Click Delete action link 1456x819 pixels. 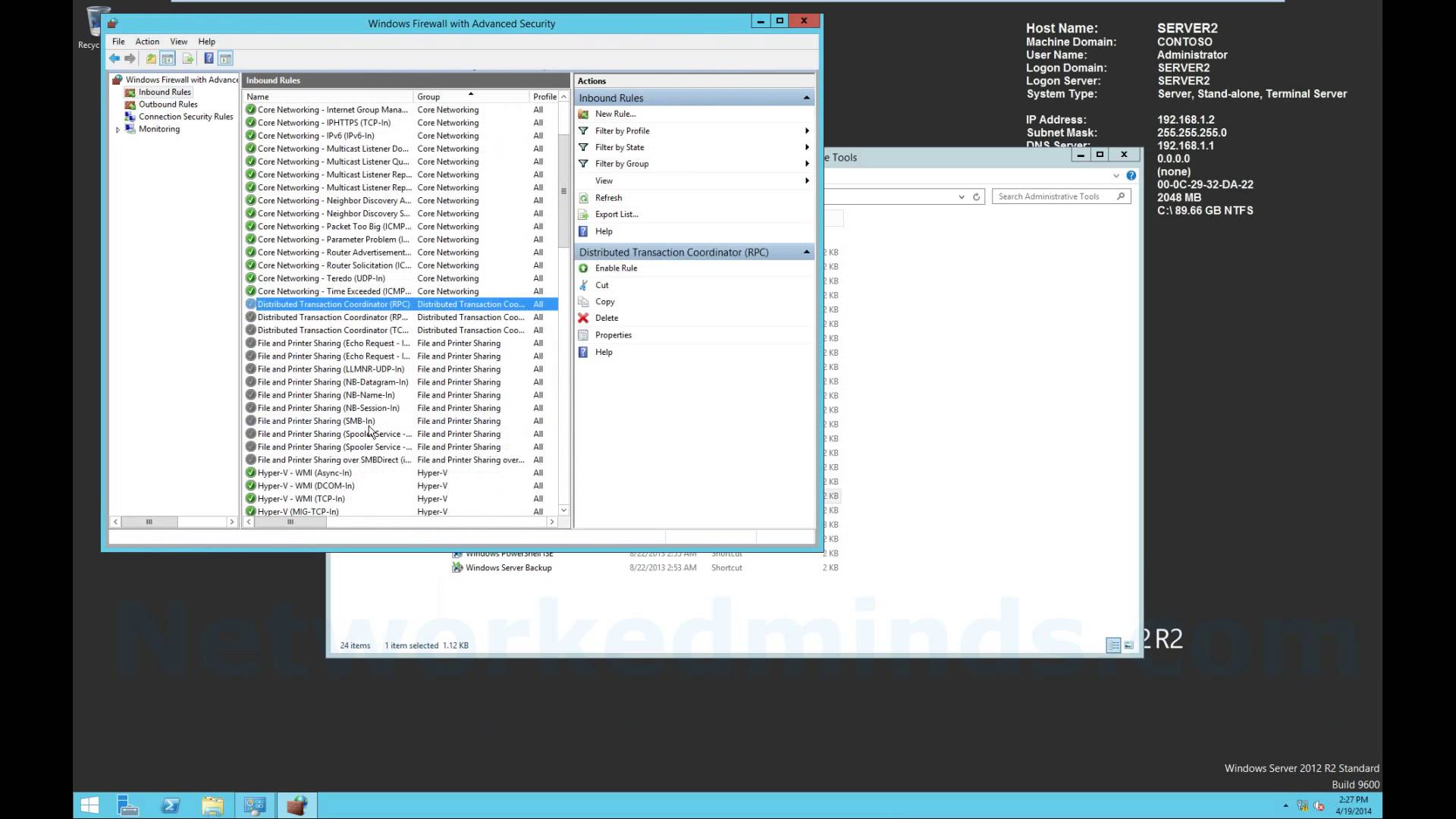coord(606,318)
